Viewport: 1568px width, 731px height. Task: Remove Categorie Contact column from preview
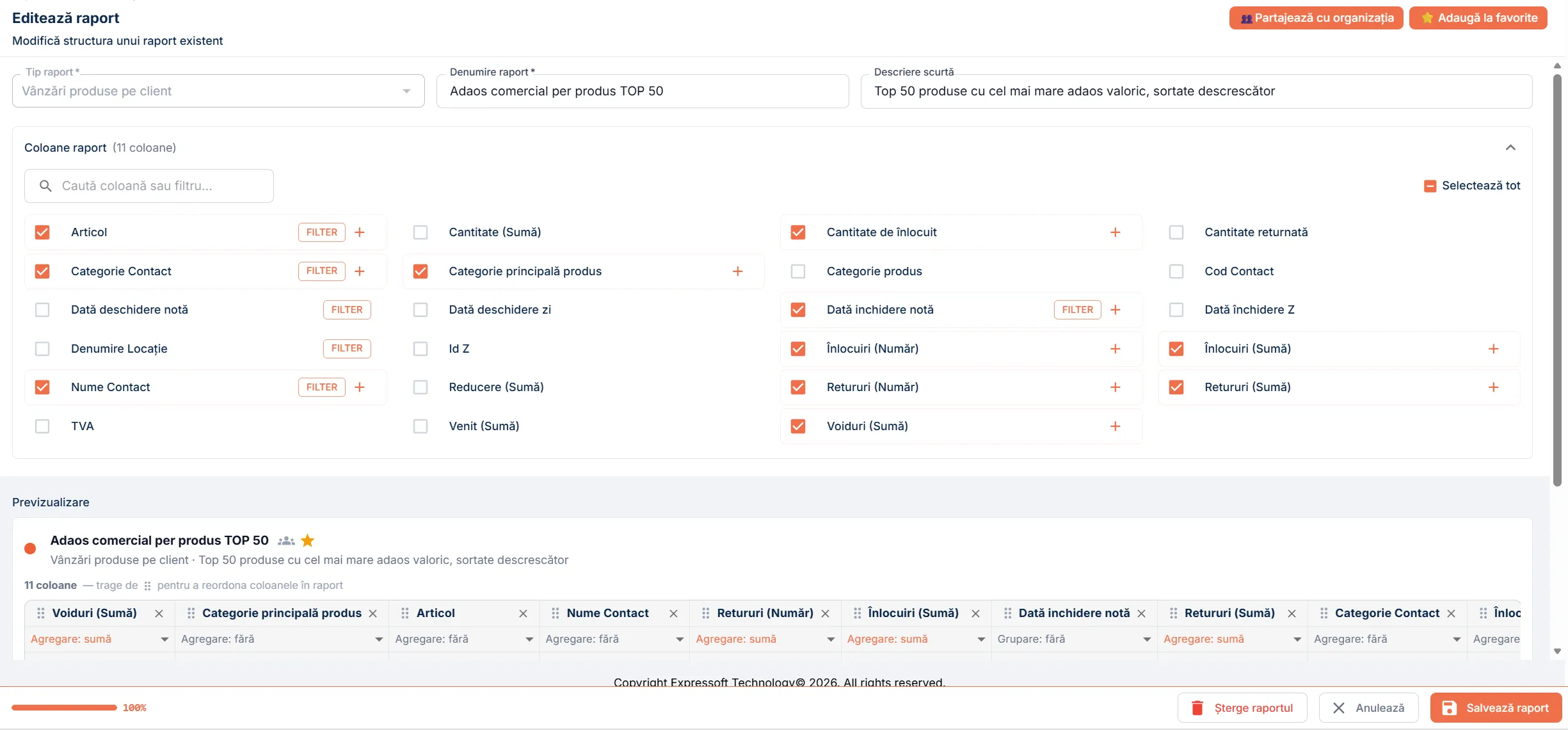(x=1452, y=614)
